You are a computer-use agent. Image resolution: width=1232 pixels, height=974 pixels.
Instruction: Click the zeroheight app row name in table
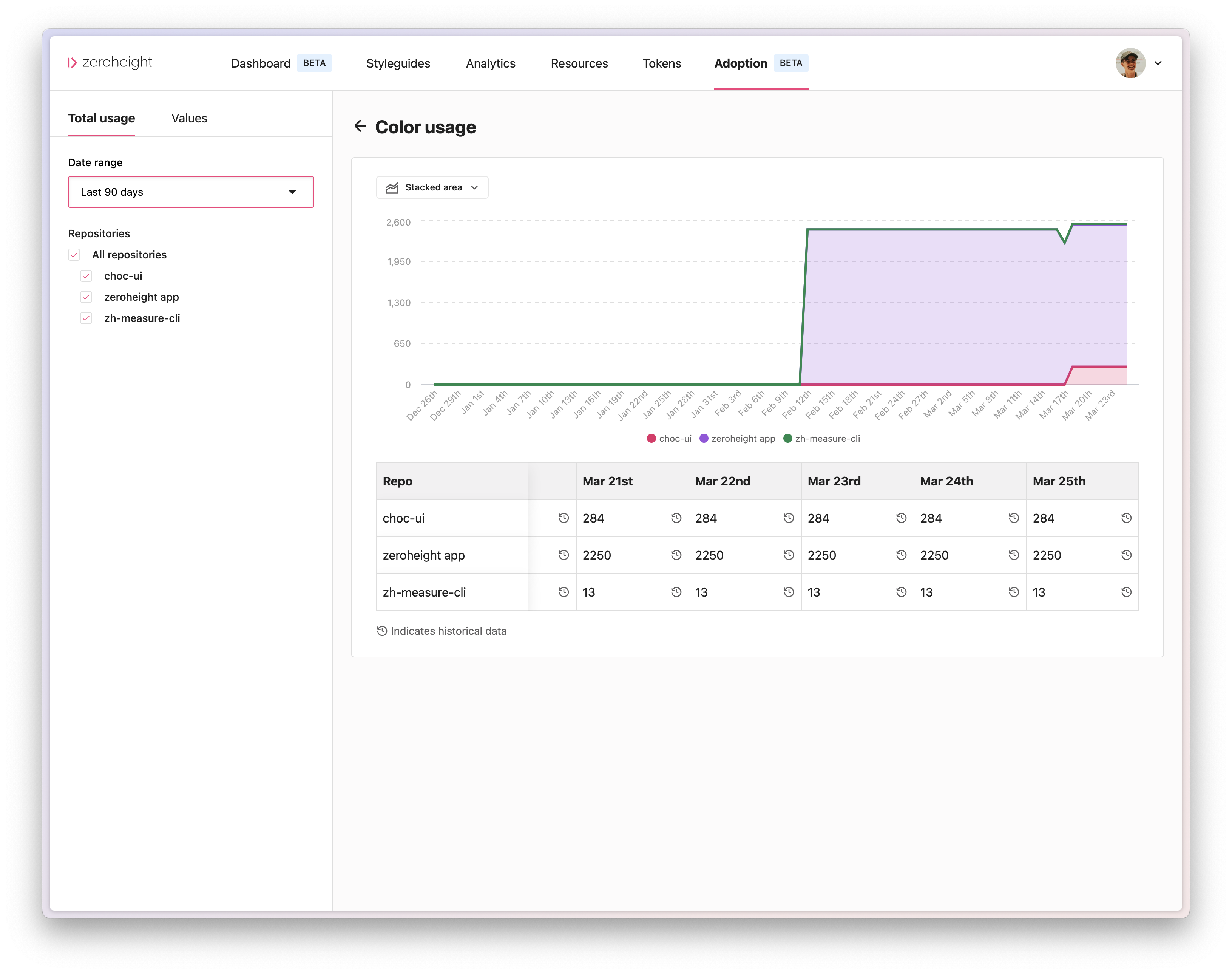point(424,555)
